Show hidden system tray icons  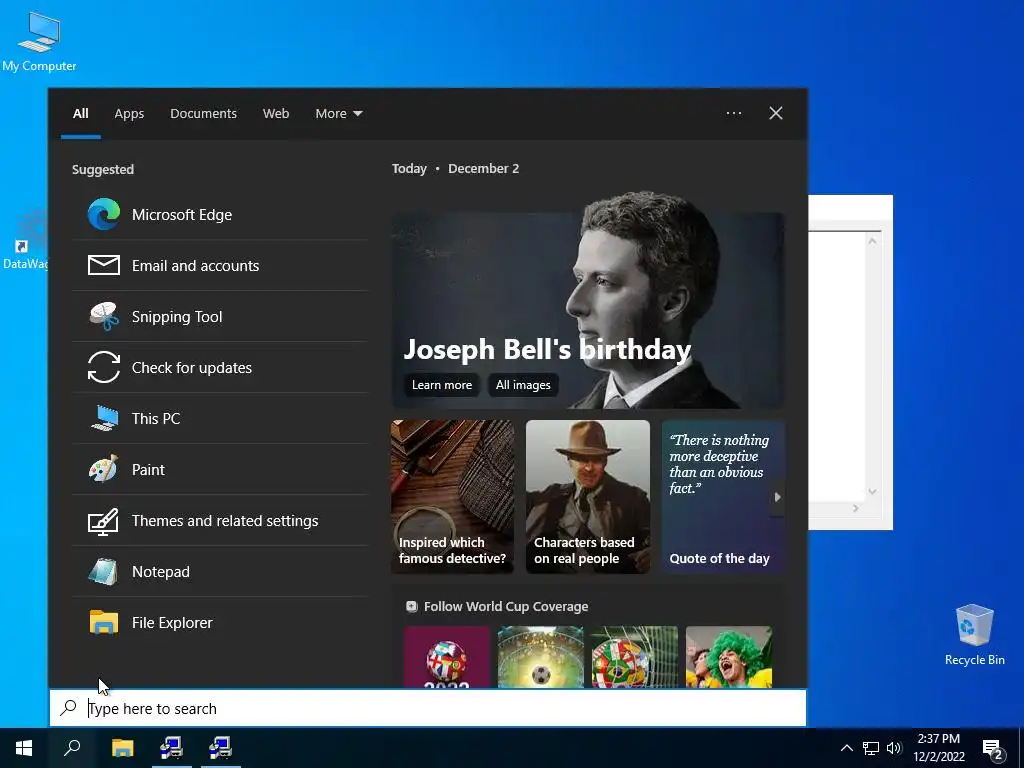pyautogui.click(x=846, y=748)
